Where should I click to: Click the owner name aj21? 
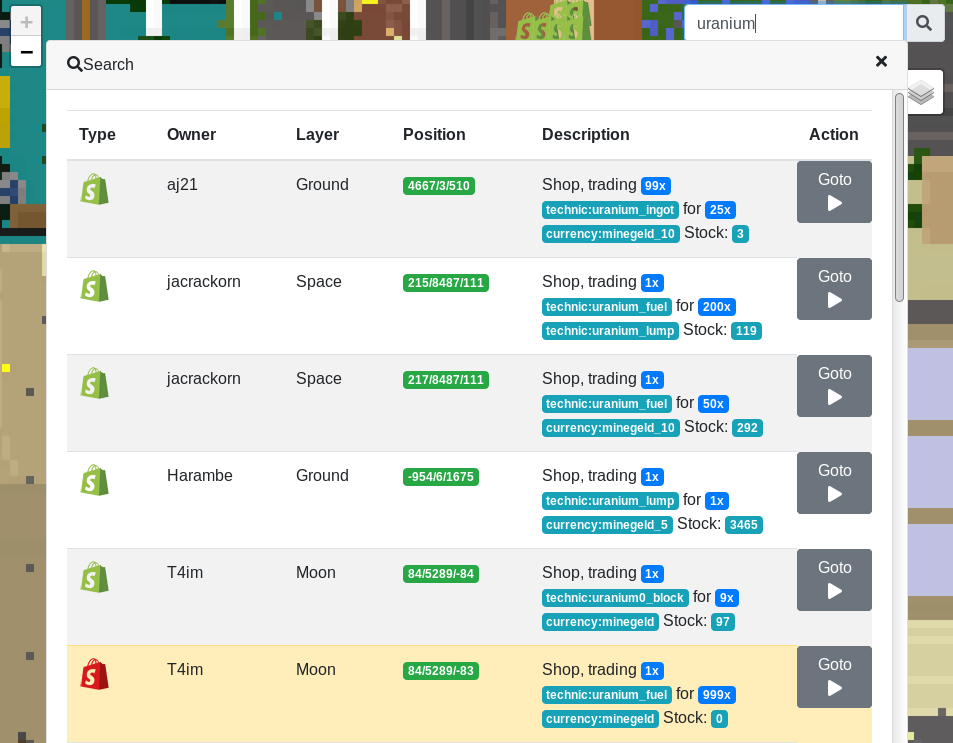(x=182, y=184)
